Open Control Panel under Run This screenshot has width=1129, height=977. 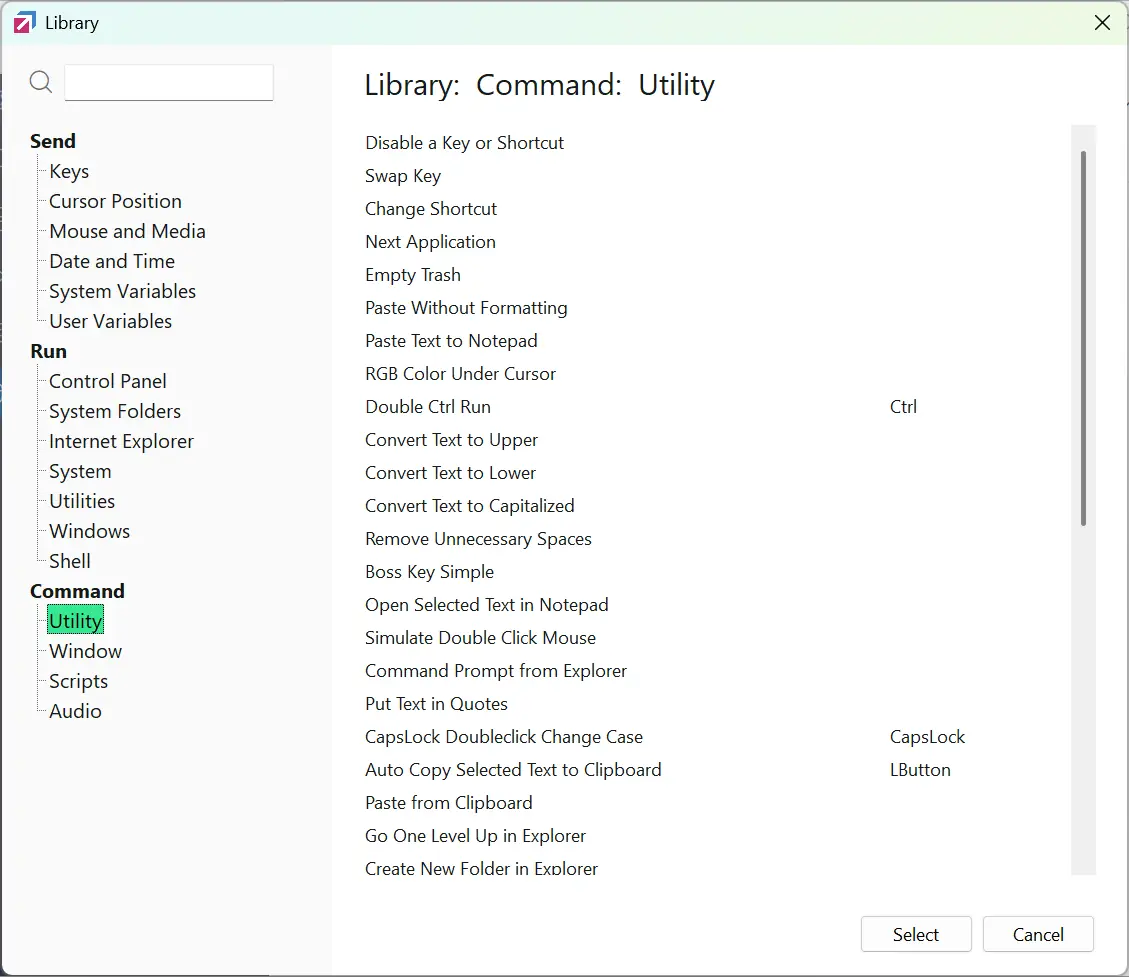pos(107,382)
